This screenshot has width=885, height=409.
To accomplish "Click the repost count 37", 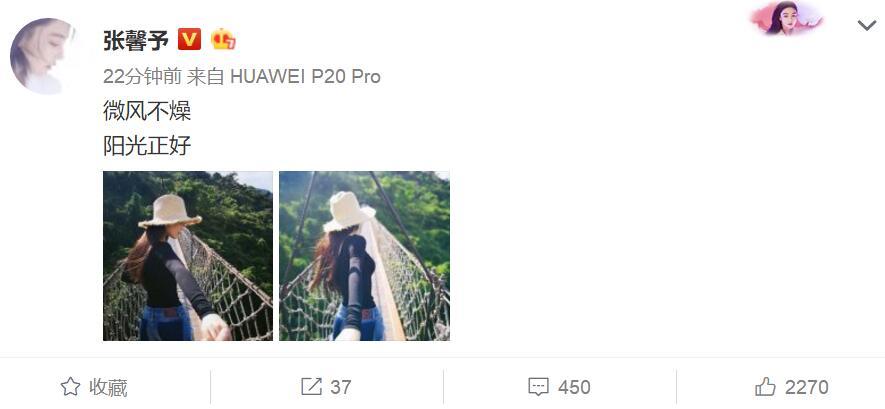I will 341,388.
